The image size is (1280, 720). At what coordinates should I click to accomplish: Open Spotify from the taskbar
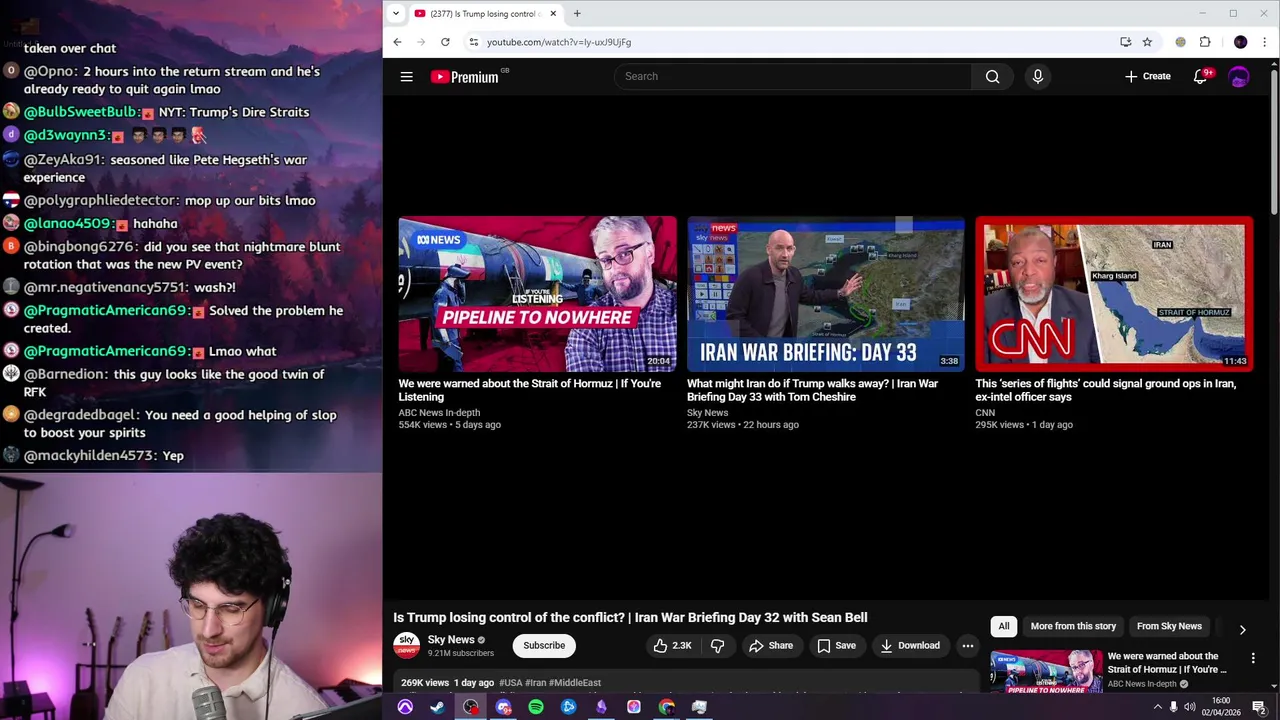coord(536,707)
